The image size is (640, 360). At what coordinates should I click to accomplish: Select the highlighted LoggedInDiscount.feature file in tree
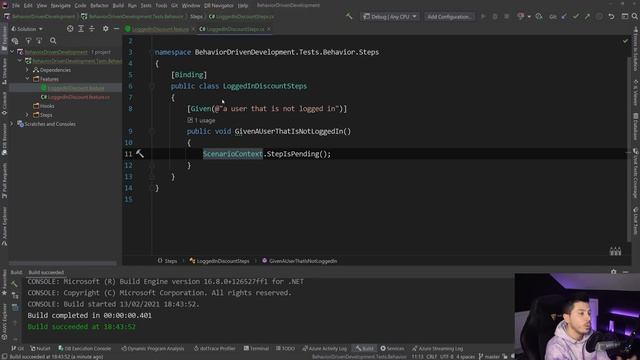tap(72, 88)
